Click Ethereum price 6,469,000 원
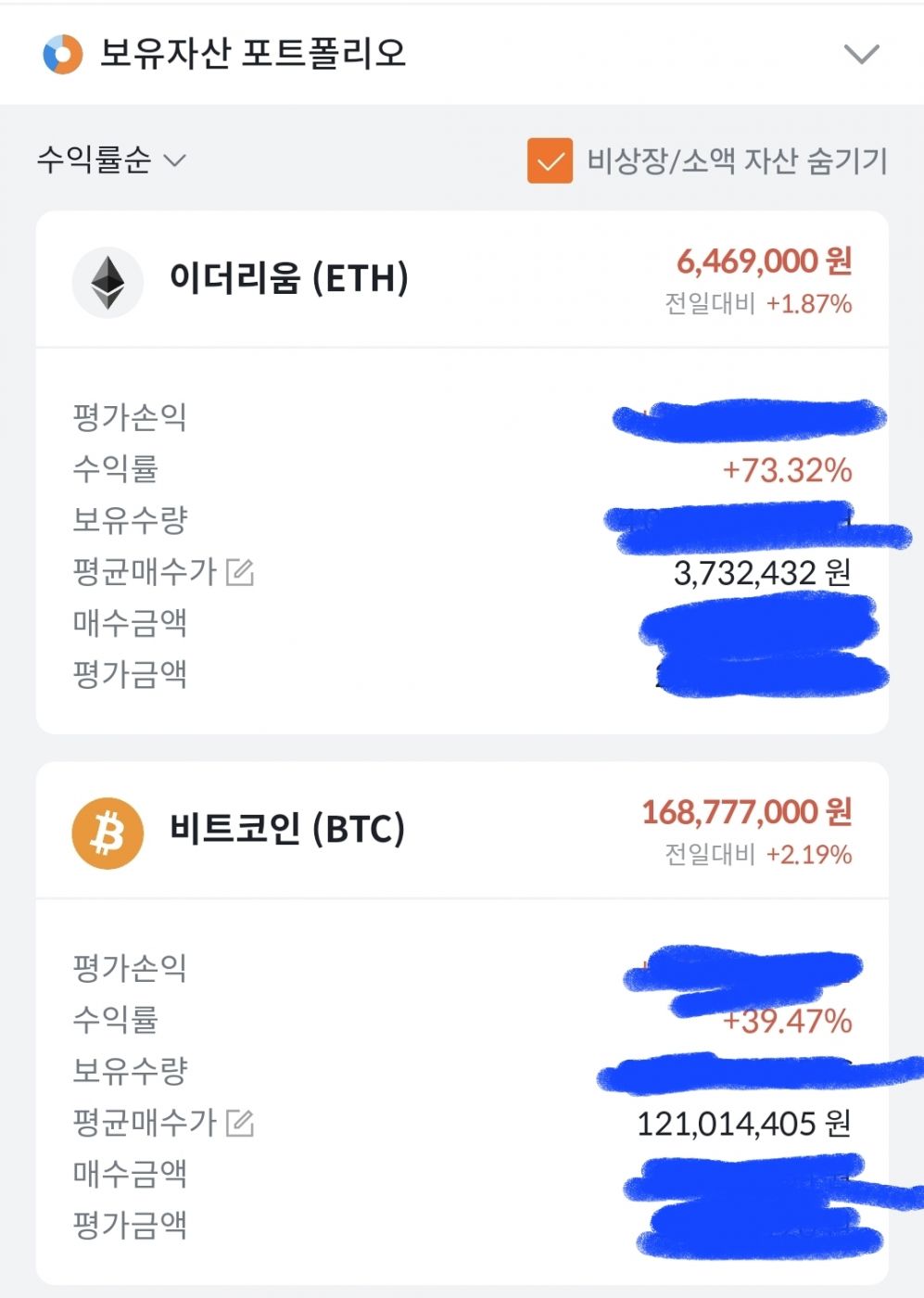The width and height of the screenshot is (924, 1298). pyautogui.click(x=764, y=261)
